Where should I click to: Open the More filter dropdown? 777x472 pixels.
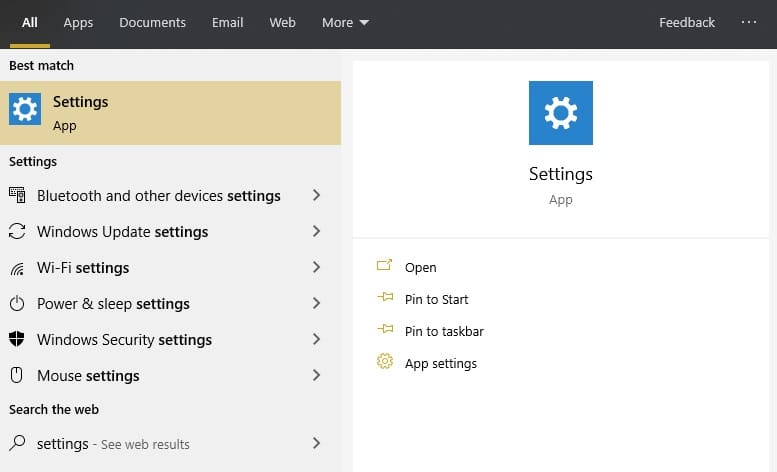345,22
